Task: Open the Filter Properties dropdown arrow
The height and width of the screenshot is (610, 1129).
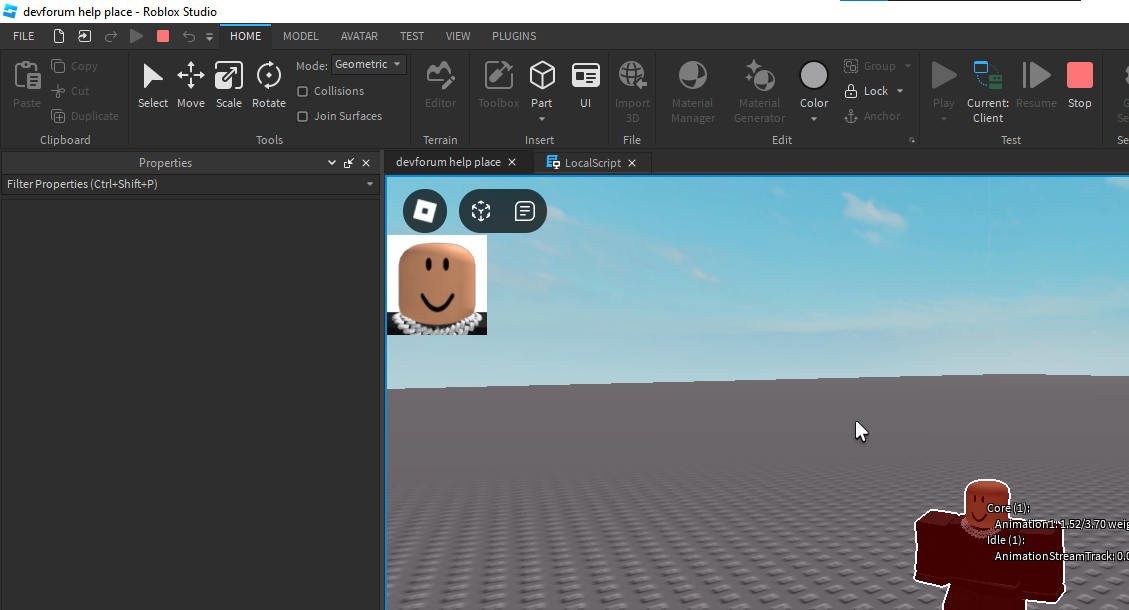Action: click(x=369, y=184)
